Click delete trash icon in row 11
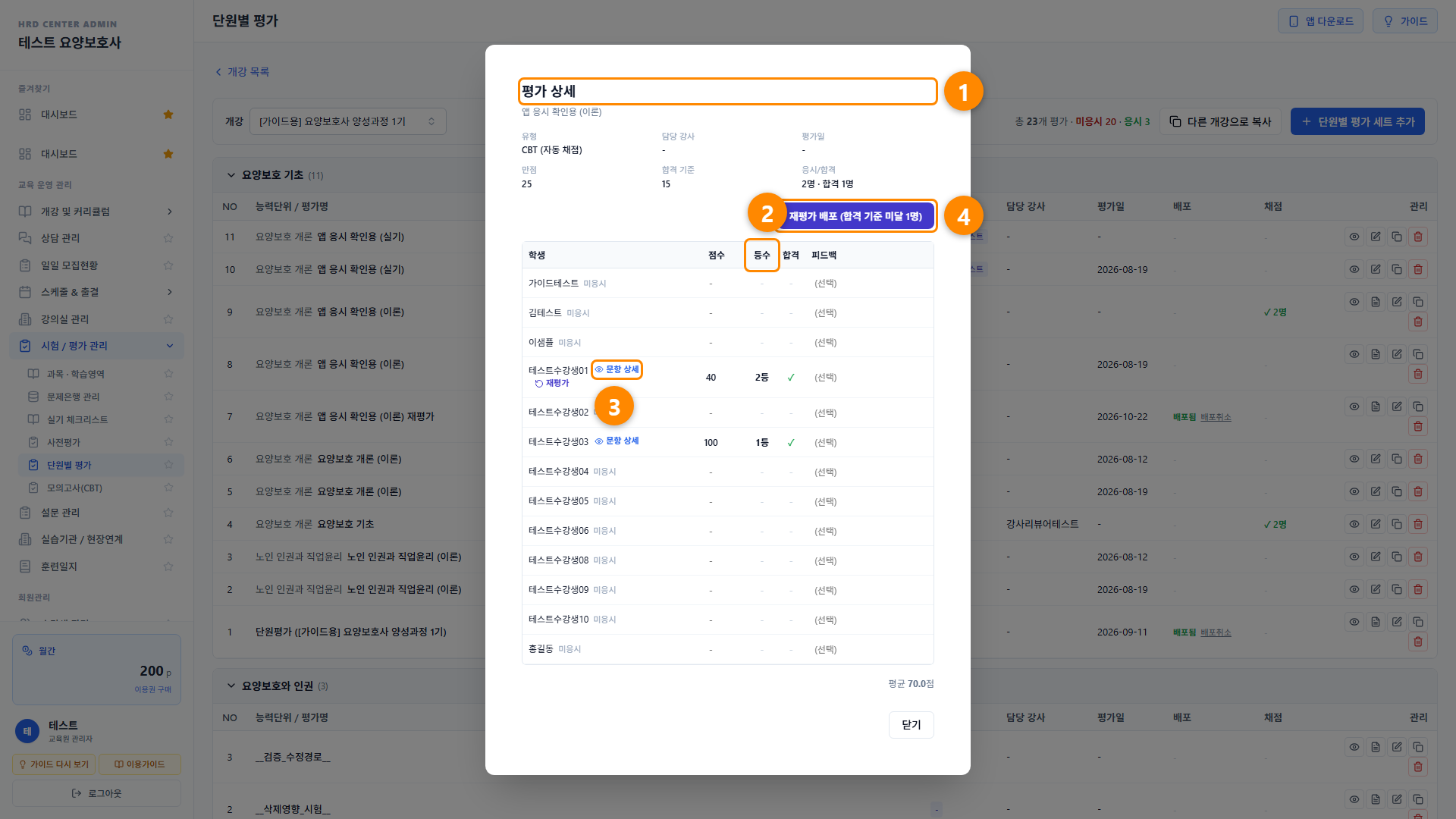 (x=1417, y=237)
